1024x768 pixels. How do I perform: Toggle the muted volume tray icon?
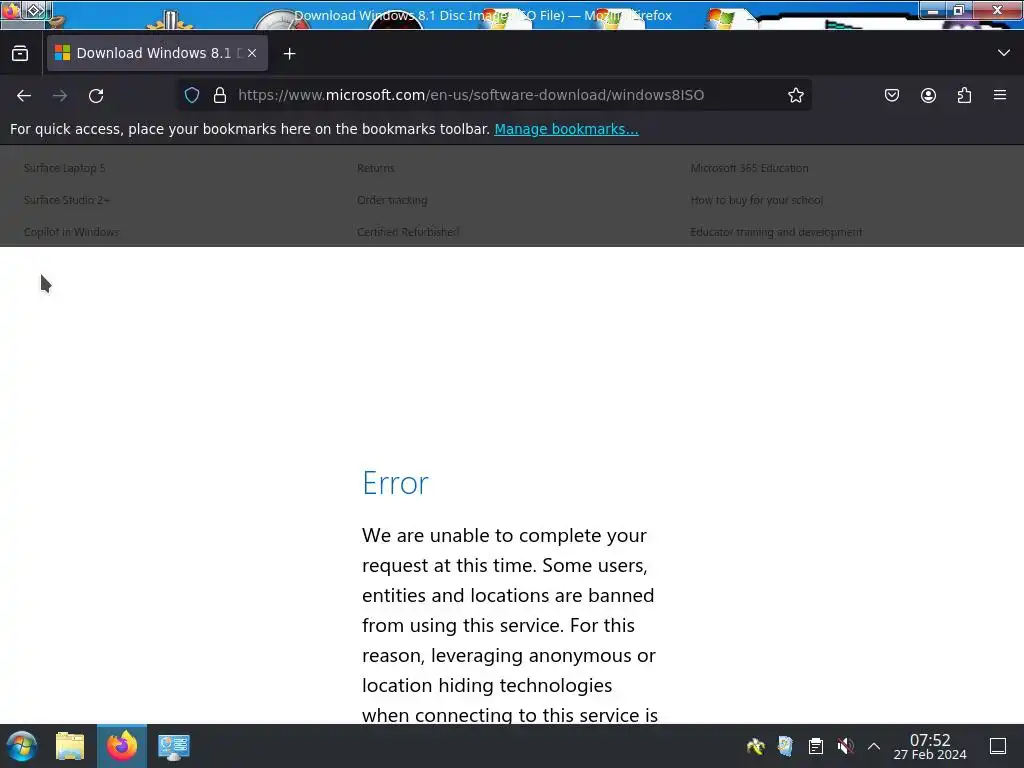[x=845, y=746]
